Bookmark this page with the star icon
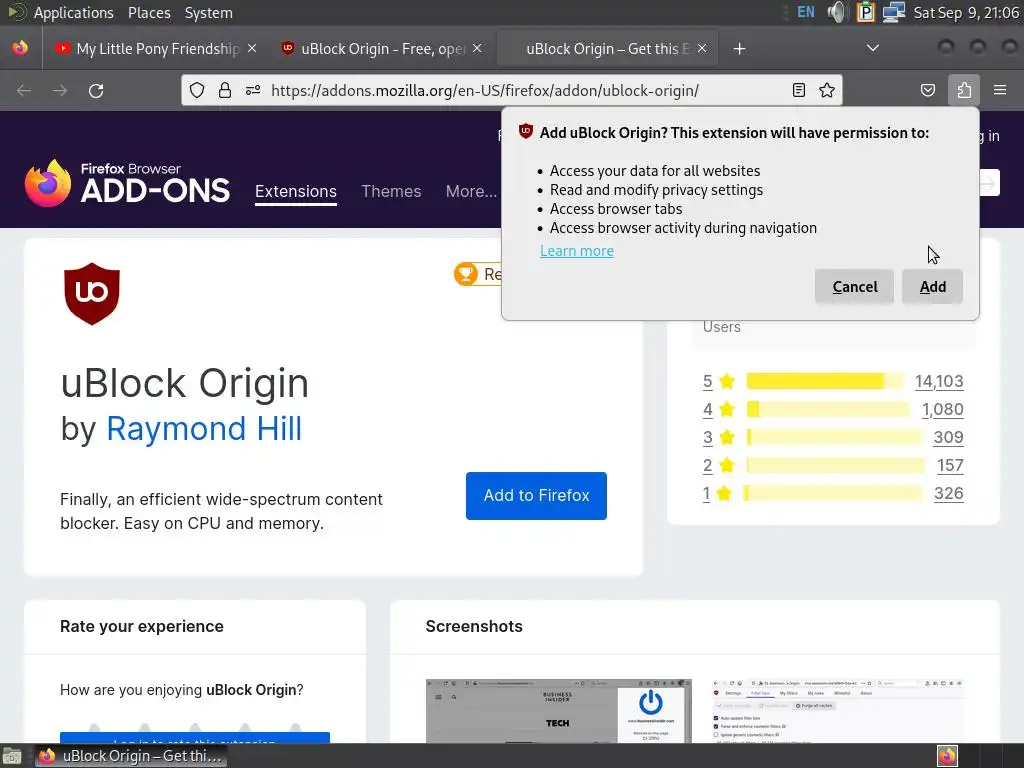Screen dimensions: 1024x768 click(x=827, y=90)
